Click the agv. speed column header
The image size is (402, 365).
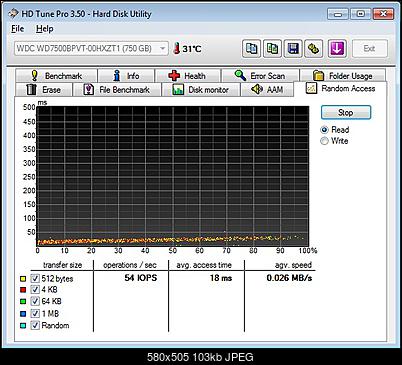(293, 265)
